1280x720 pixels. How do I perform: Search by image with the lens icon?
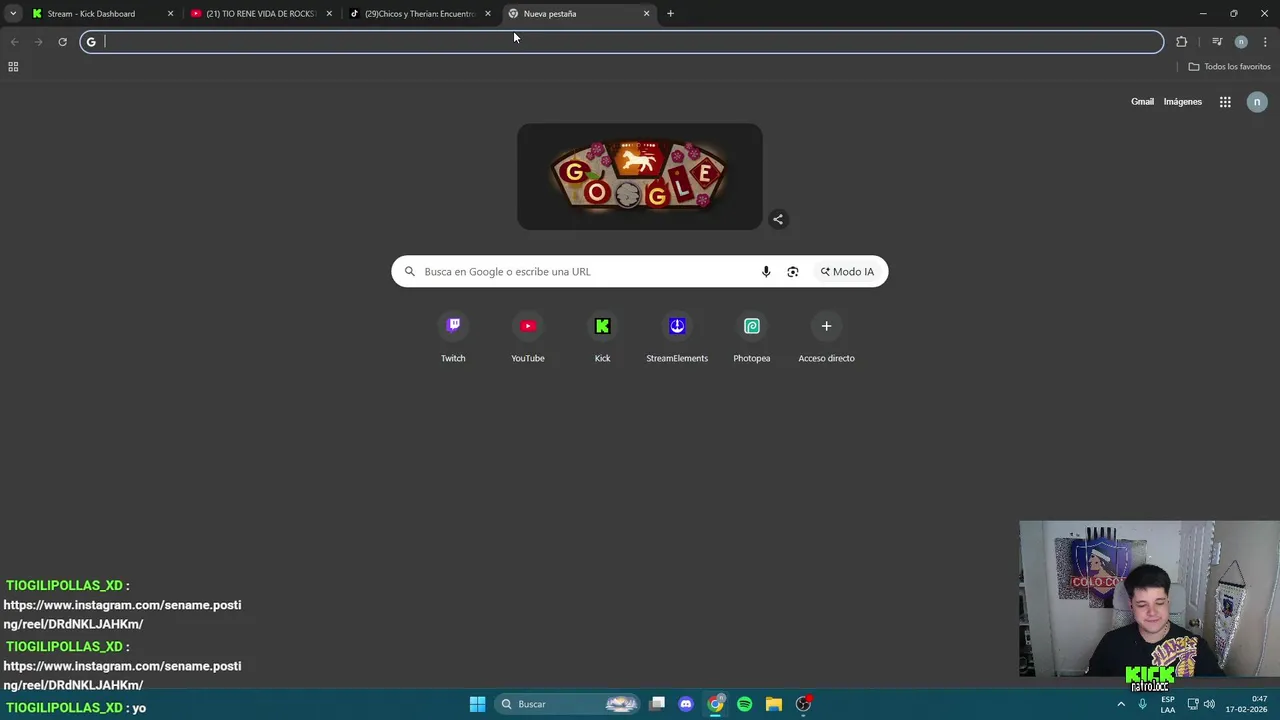pyautogui.click(x=793, y=272)
